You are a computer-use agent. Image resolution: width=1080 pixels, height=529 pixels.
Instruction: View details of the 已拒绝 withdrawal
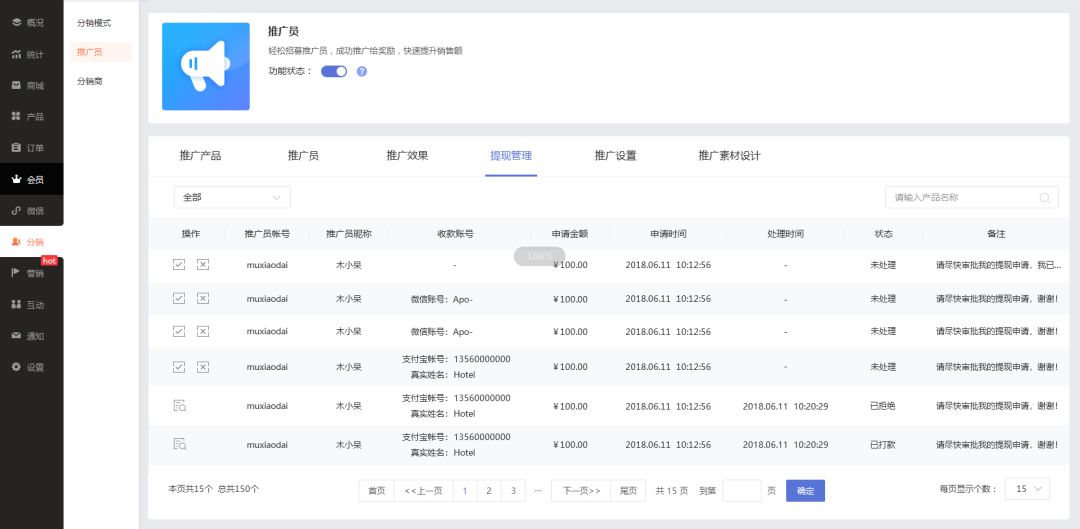[180, 406]
